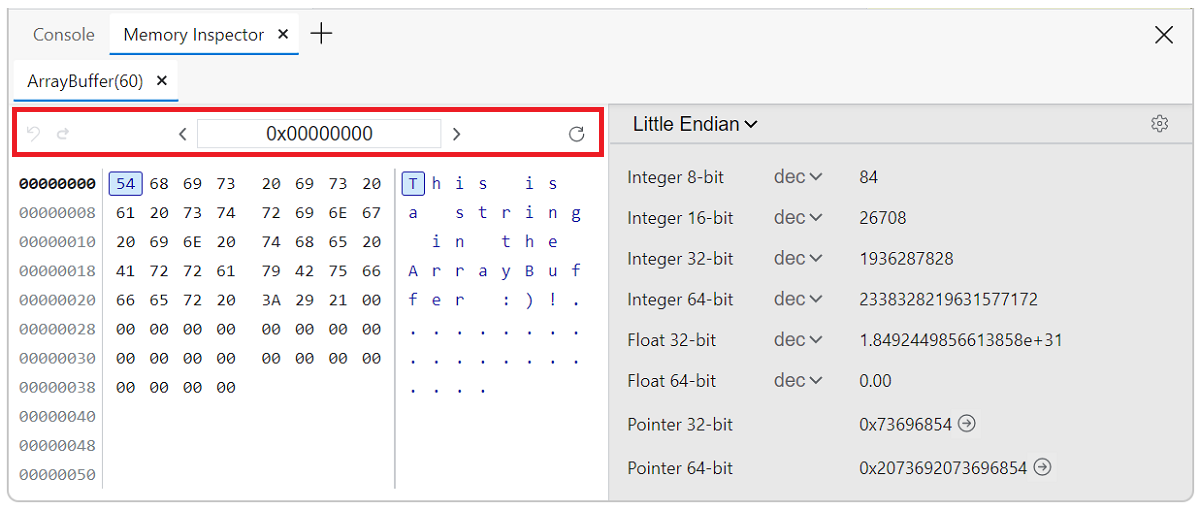This screenshot has height=510, width=1200.
Task: Refresh the memory view
Action: pos(576,134)
